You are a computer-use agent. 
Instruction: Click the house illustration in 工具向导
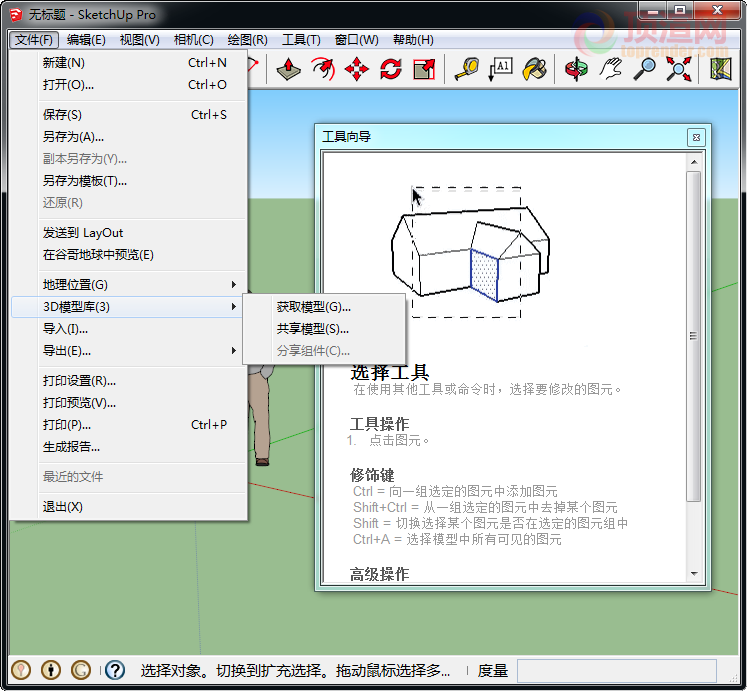(x=471, y=252)
